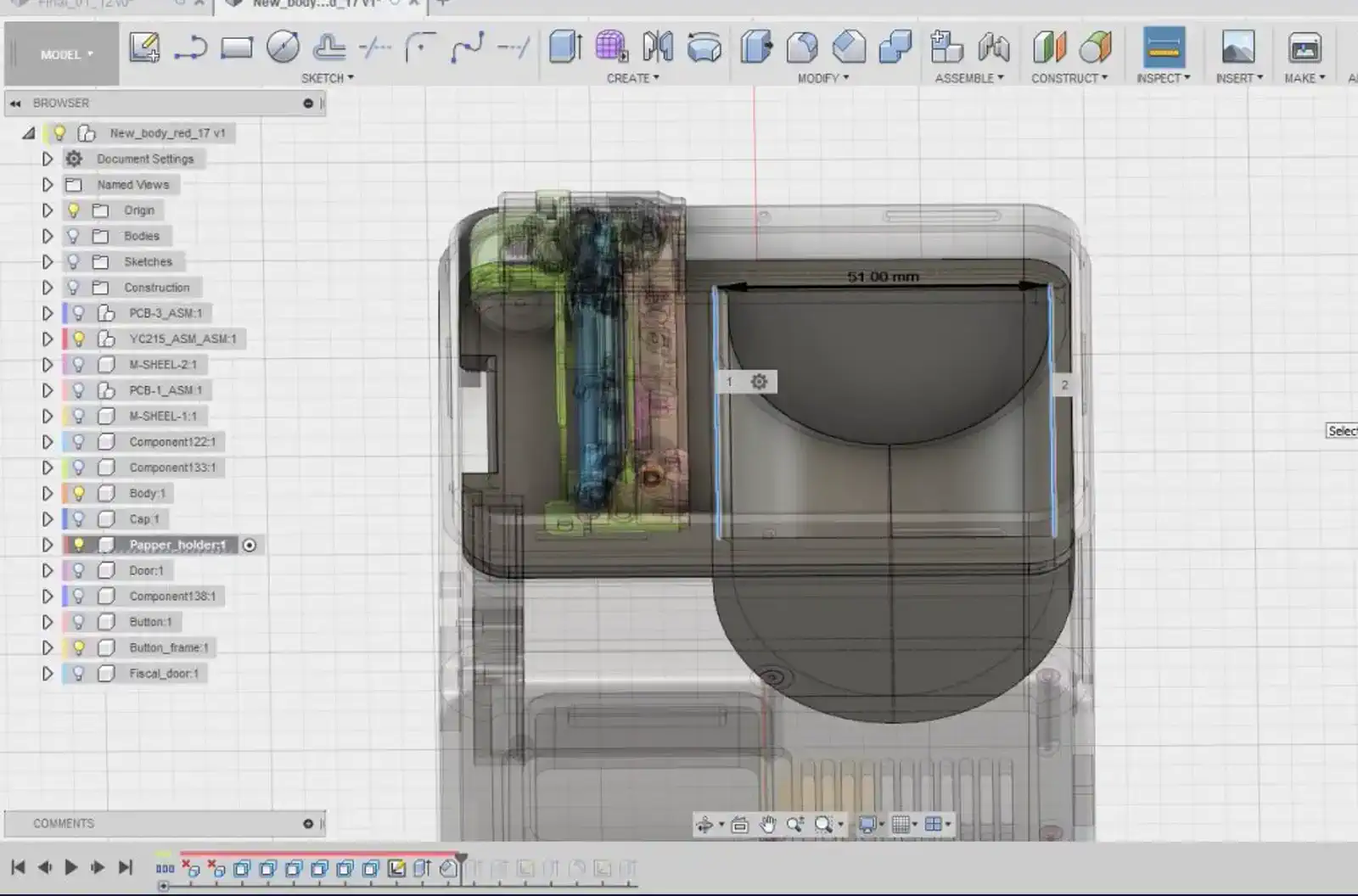Click the 2-Point Rectangle tool
The image size is (1358, 896).
click(x=237, y=48)
